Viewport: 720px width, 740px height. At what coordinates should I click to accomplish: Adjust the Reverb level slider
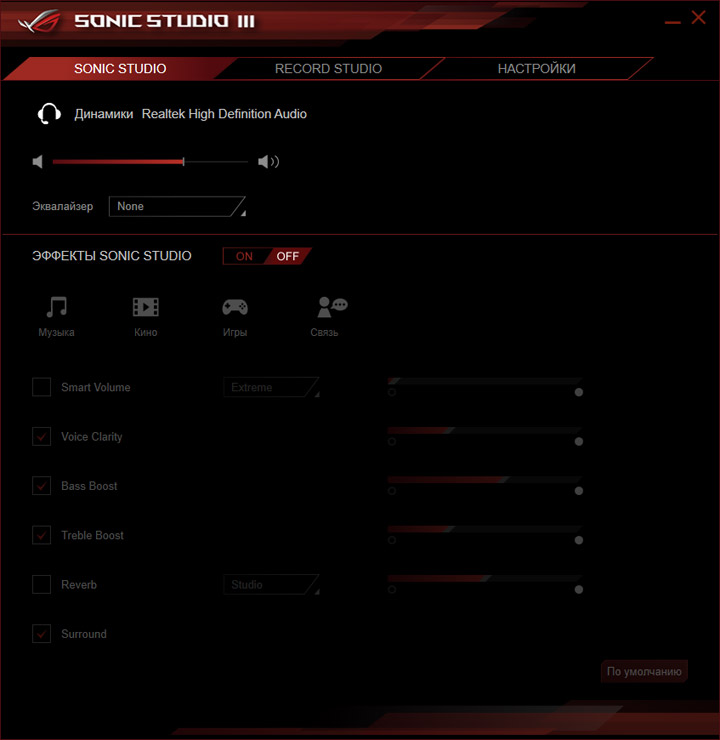[485, 578]
